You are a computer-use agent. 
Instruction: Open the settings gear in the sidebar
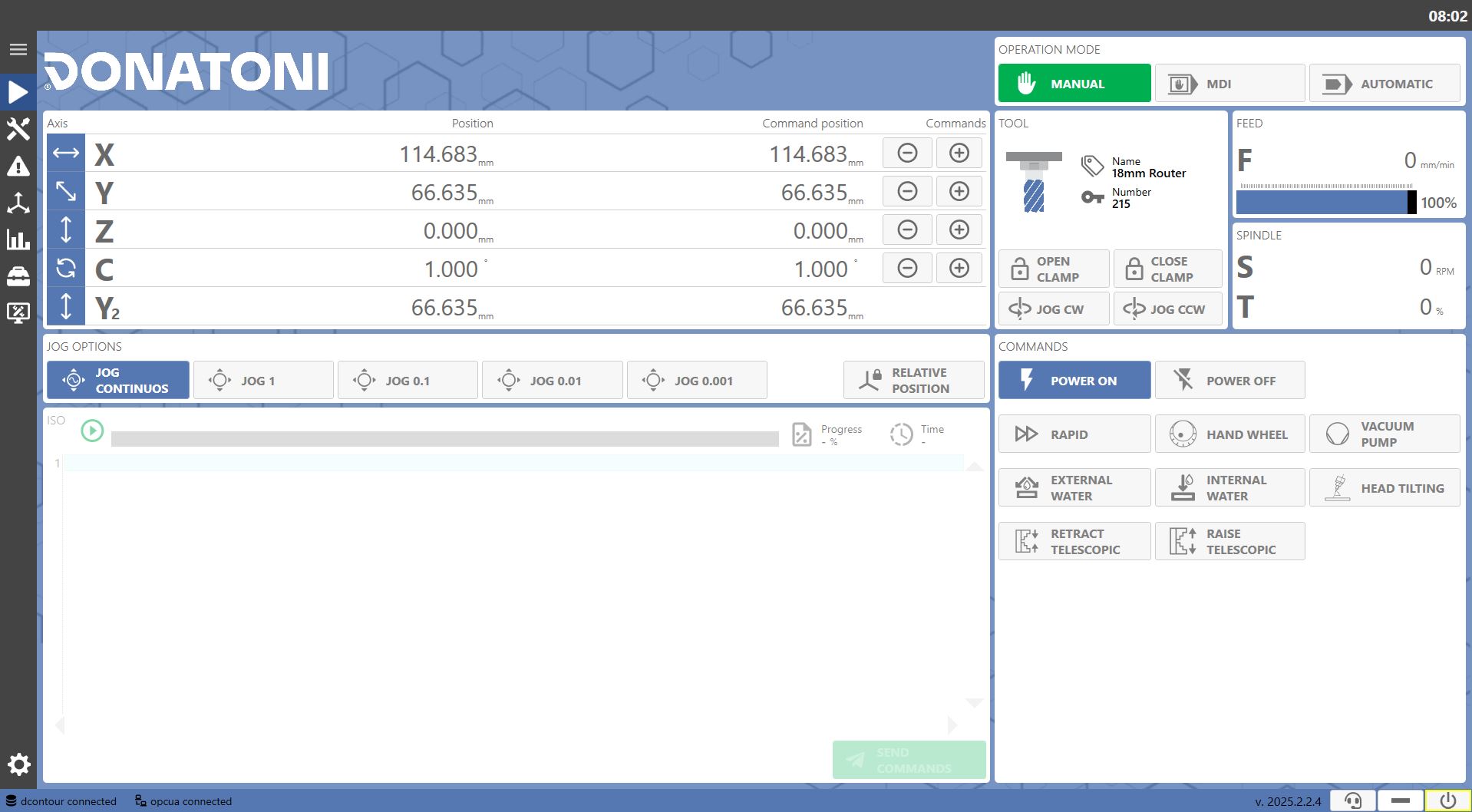(18, 764)
